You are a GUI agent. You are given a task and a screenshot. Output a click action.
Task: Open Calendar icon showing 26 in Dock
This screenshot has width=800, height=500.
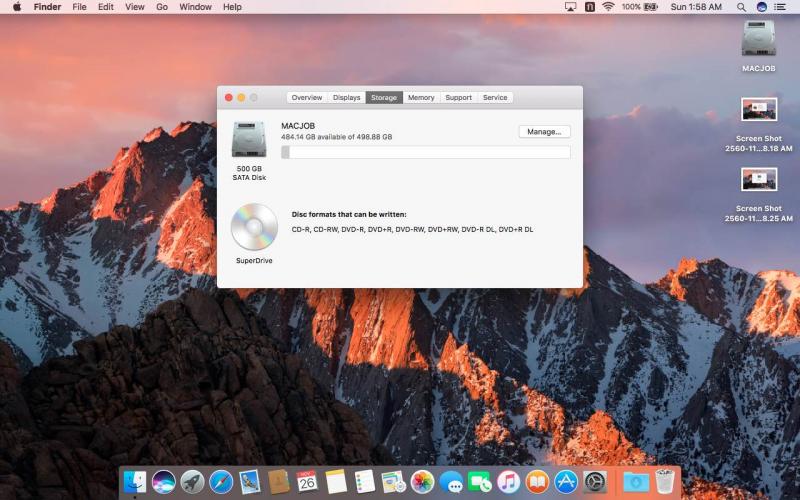307,482
